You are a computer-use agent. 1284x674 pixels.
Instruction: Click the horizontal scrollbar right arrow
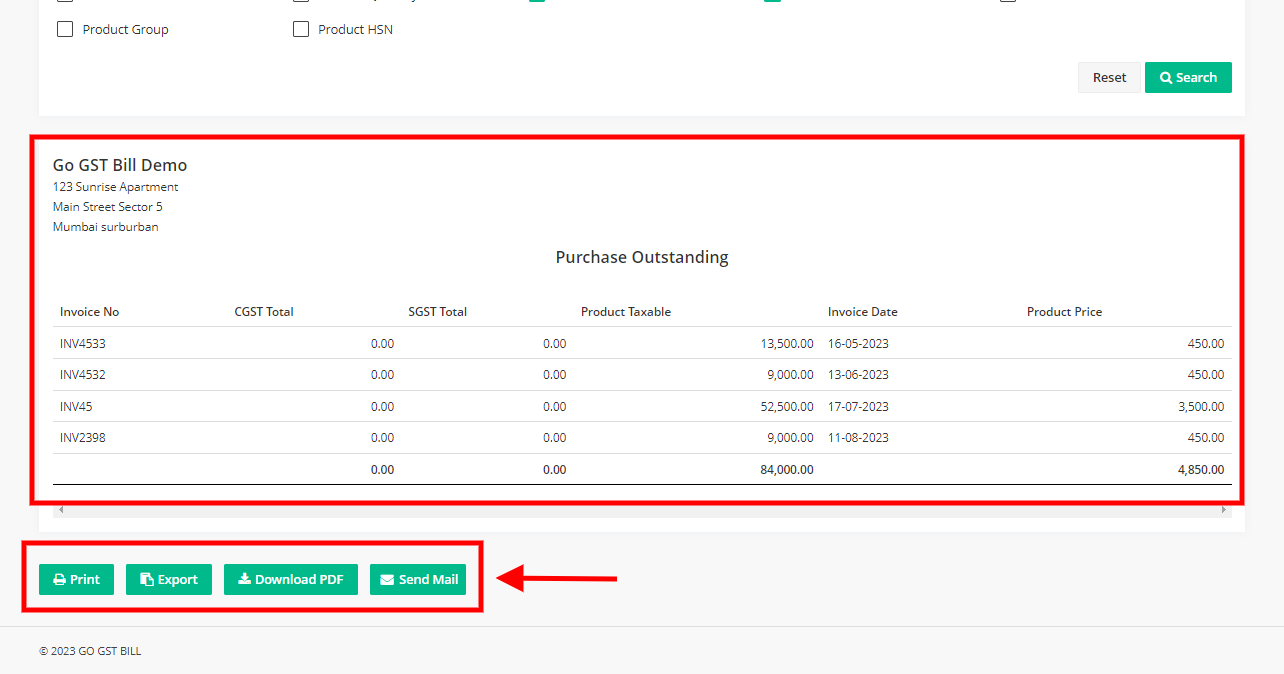pyautogui.click(x=1223, y=510)
